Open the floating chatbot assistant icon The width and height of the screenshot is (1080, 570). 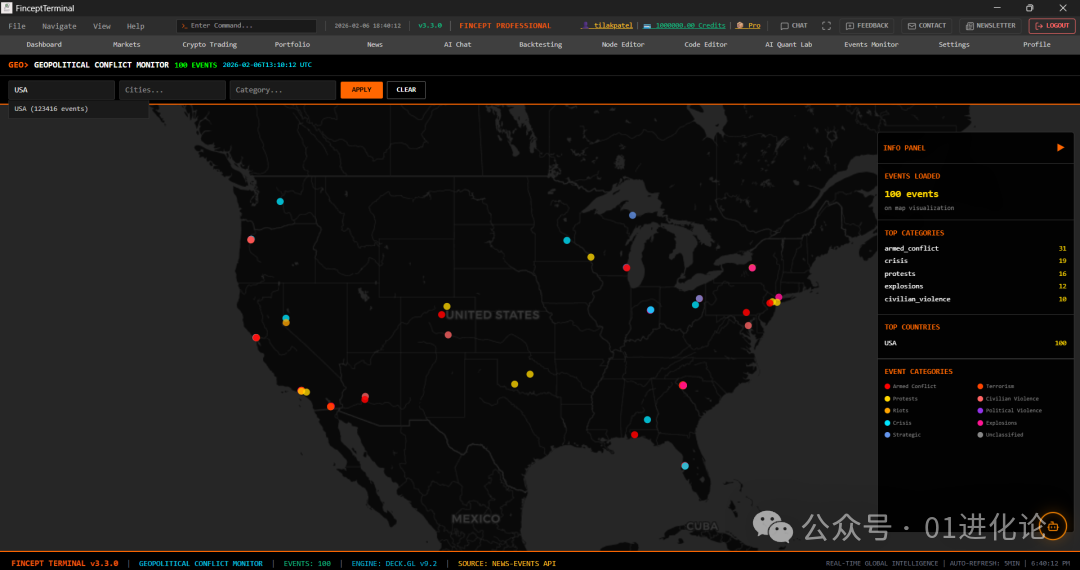click(x=1052, y=527)
